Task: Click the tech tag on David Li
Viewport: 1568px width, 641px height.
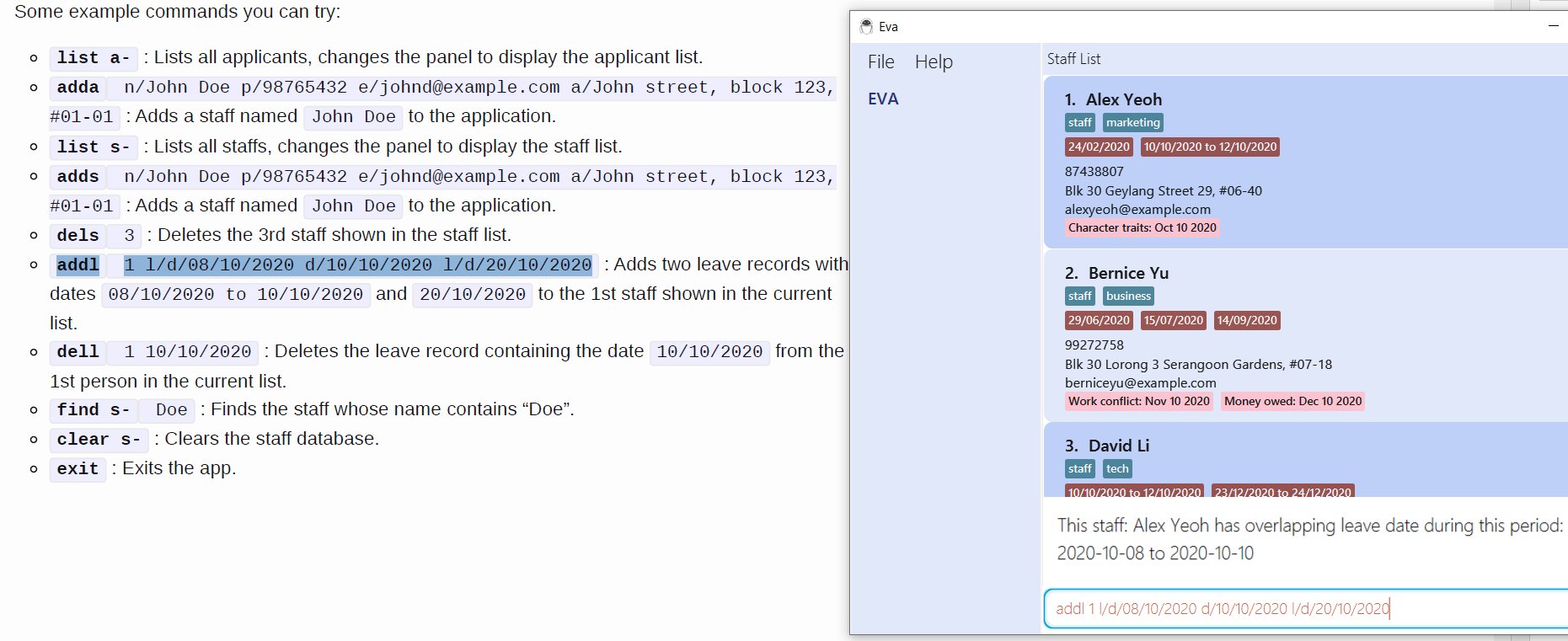Action: pos(1117,469)
